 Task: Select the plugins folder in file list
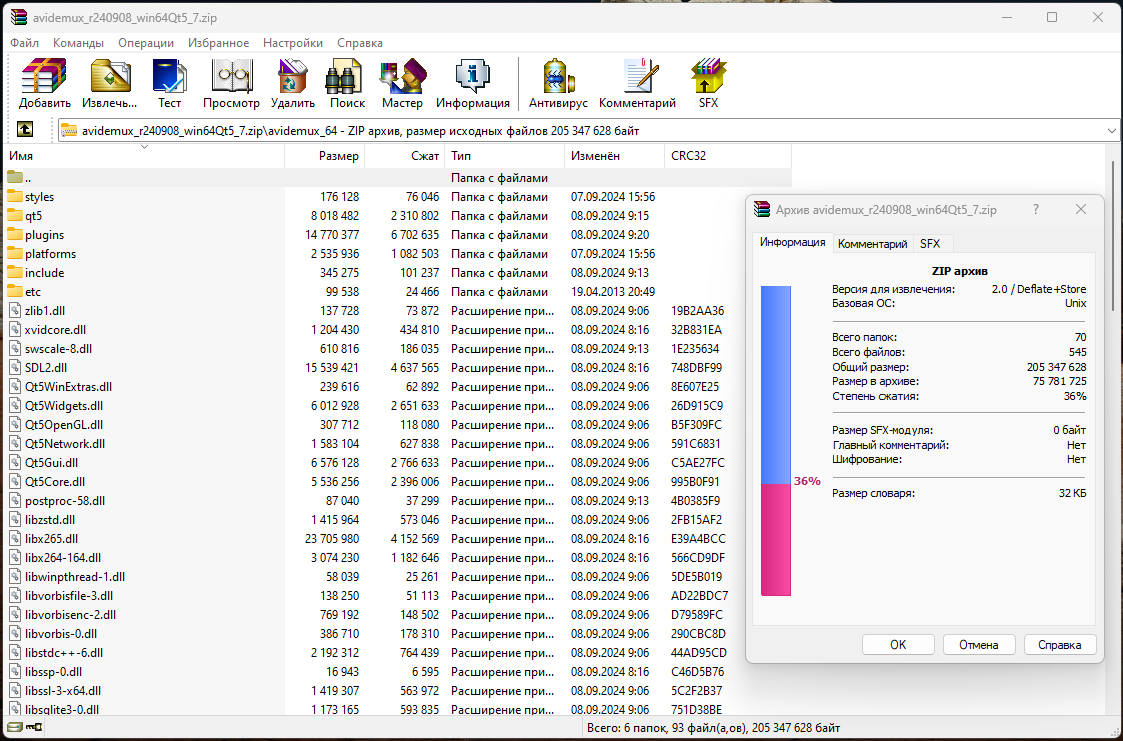[44, 235]
